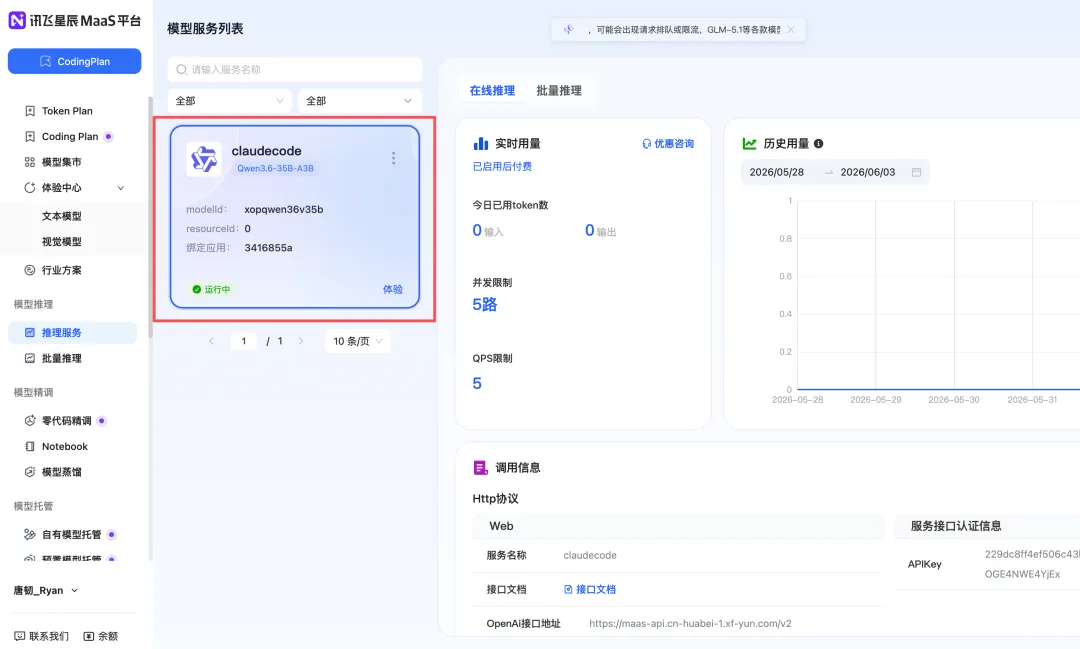Click 已启用后付费 link
The width and height of the screenshot is (1080, 649).
[x=502, y=166]
